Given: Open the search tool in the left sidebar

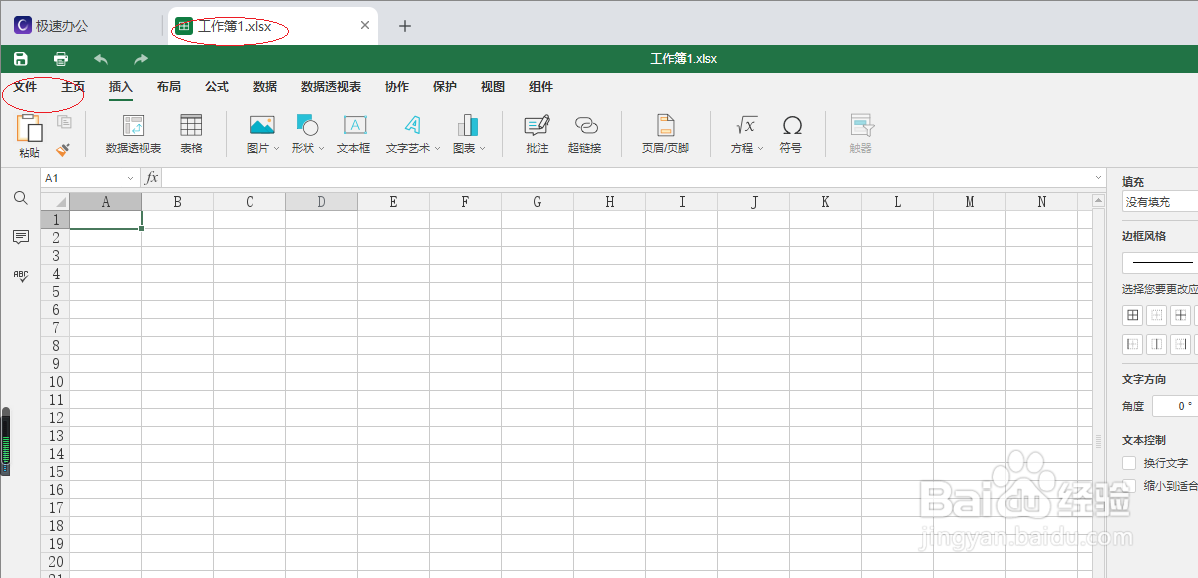Looking at the screenshot, I should coord(20,198).
